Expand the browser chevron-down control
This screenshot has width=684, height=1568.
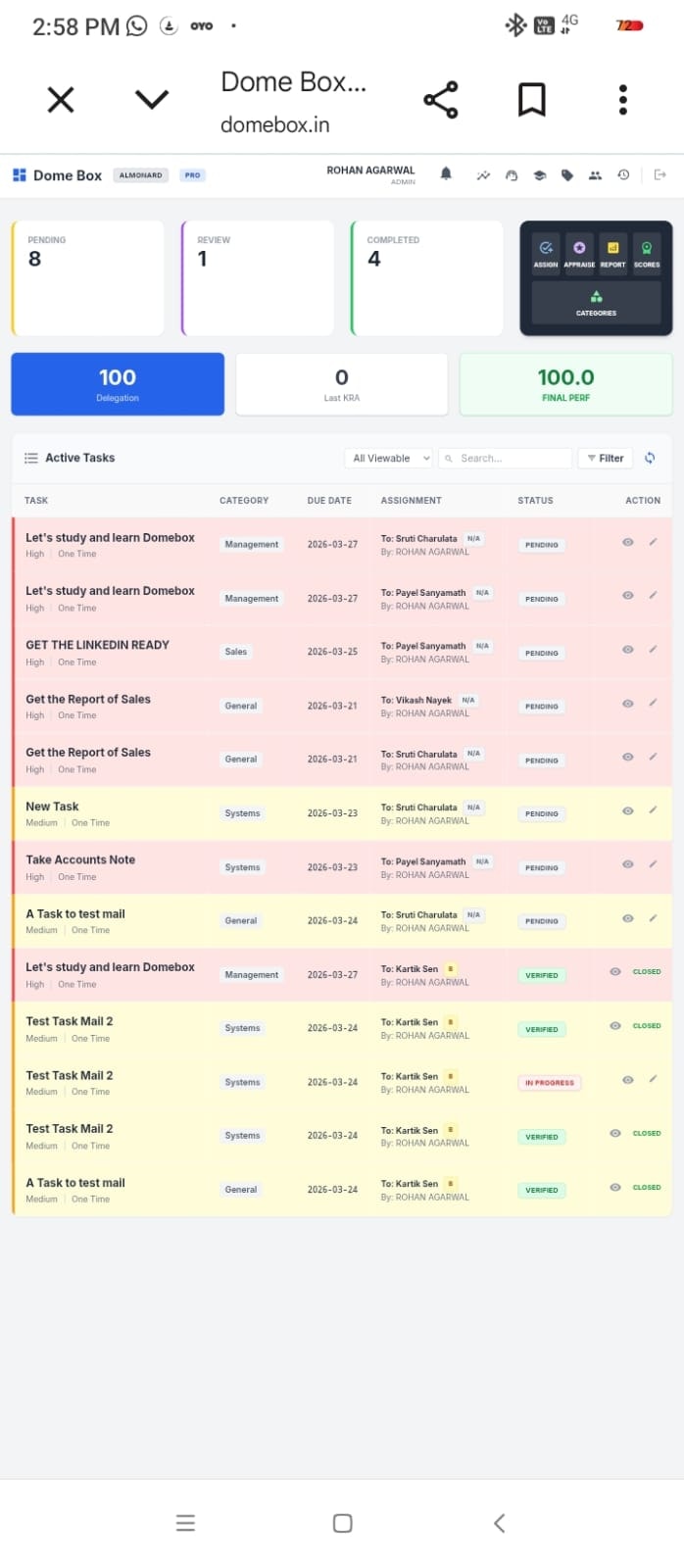[152, 100]
